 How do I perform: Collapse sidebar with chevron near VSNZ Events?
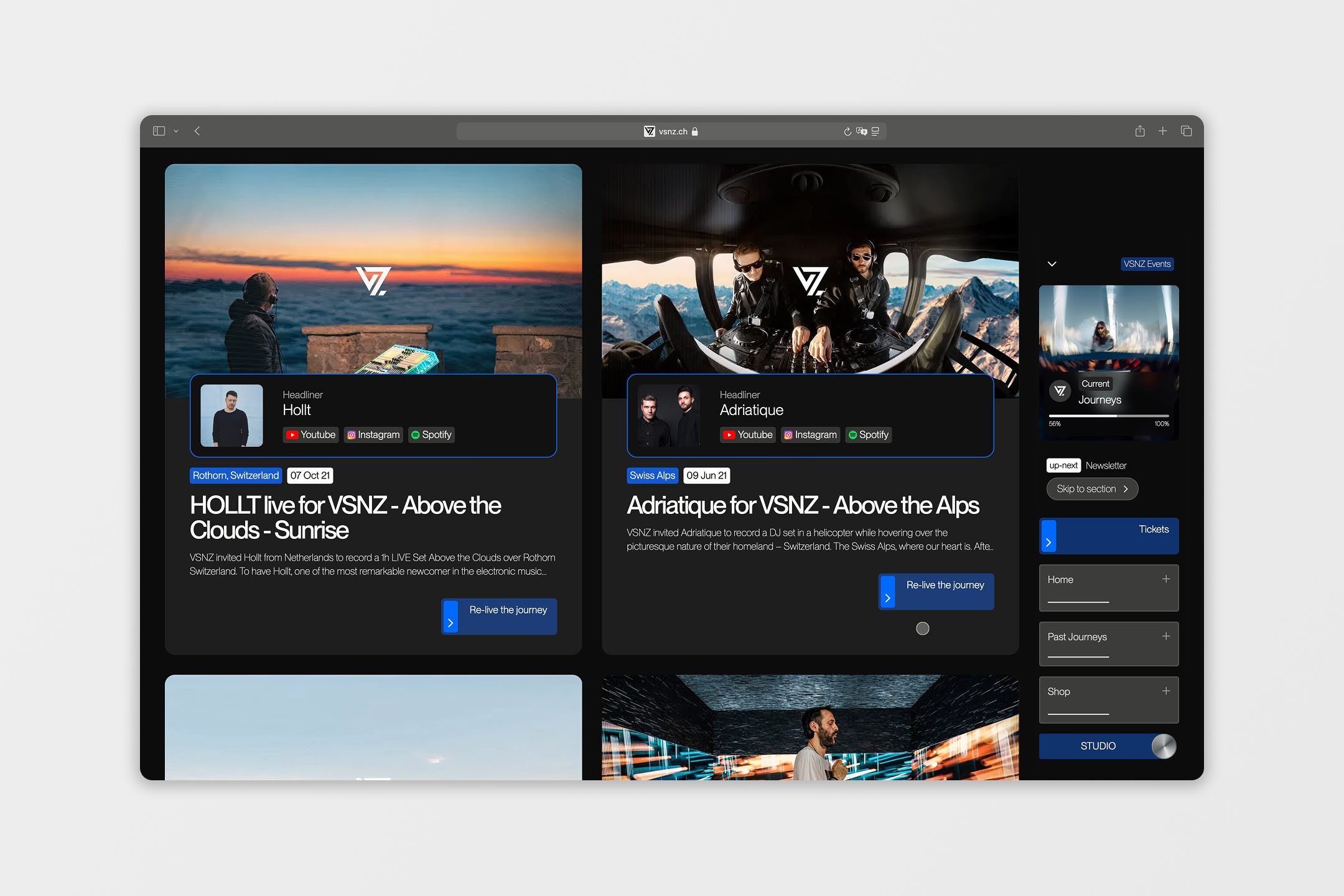tap(1052, 264)
